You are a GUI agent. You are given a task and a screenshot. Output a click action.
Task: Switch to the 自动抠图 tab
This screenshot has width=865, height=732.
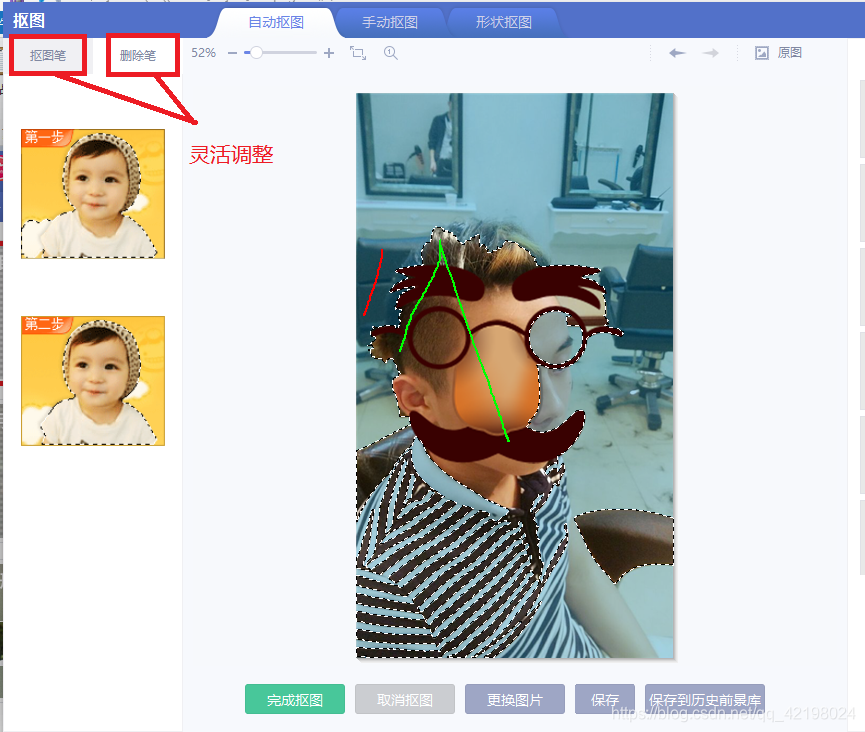276,22
